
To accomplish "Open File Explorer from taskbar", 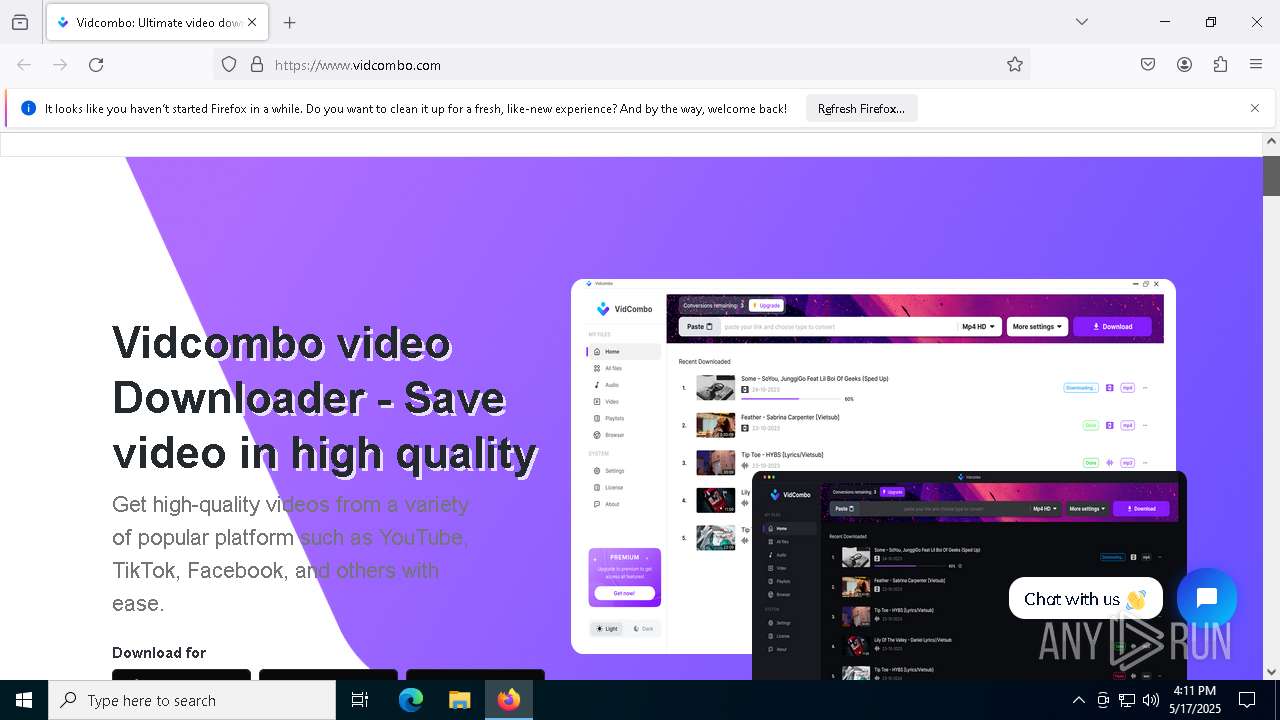I will [x=460, y=700].
